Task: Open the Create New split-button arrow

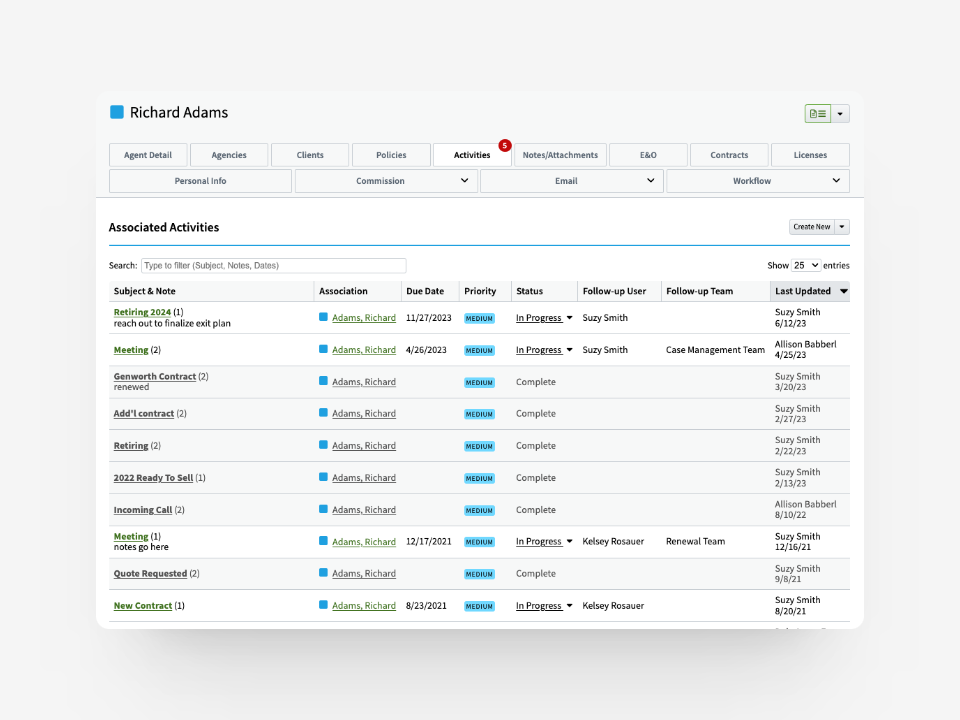Action: (x=842, y=227)
